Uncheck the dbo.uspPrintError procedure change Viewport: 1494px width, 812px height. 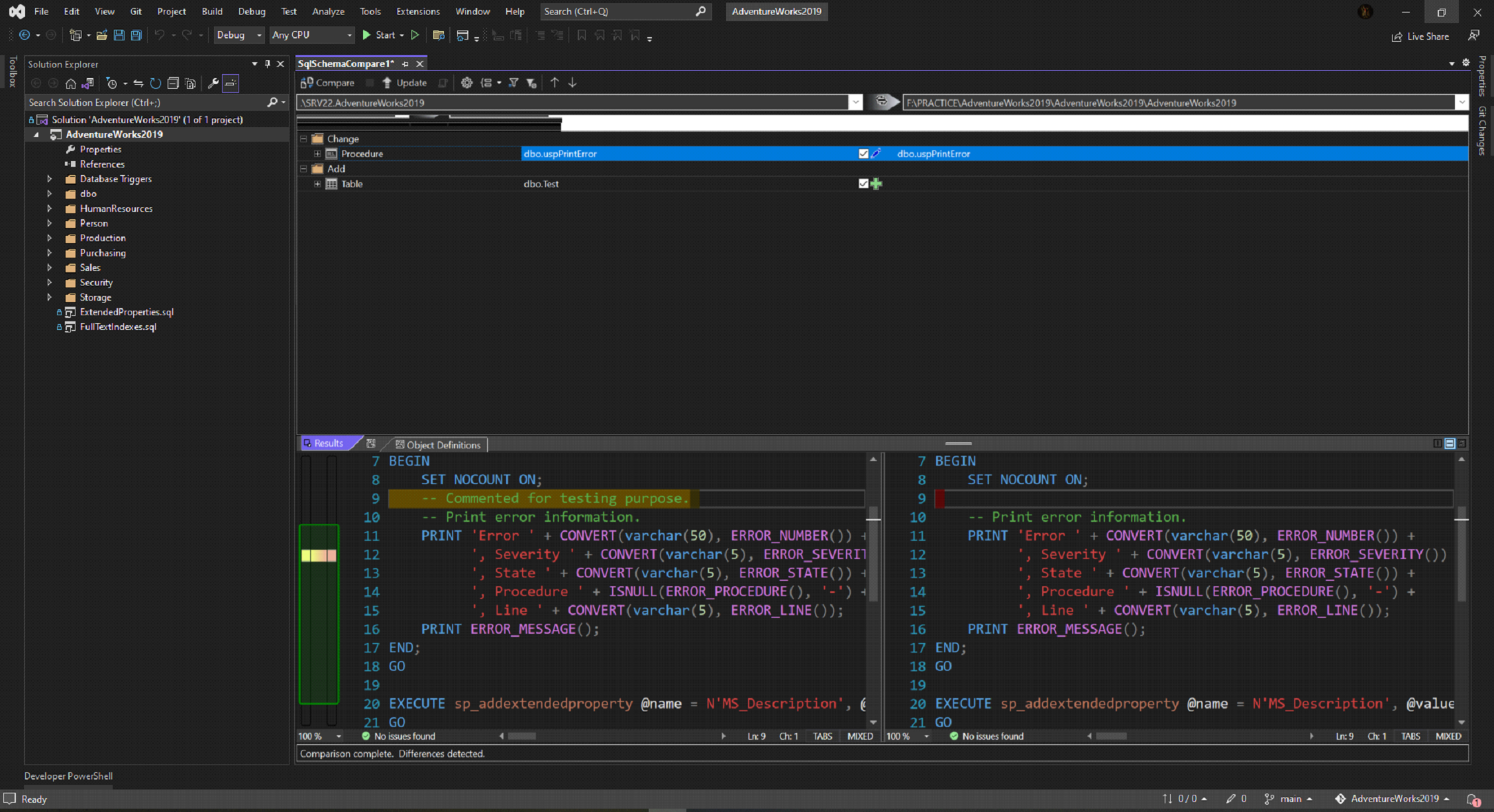click(863, 153)
